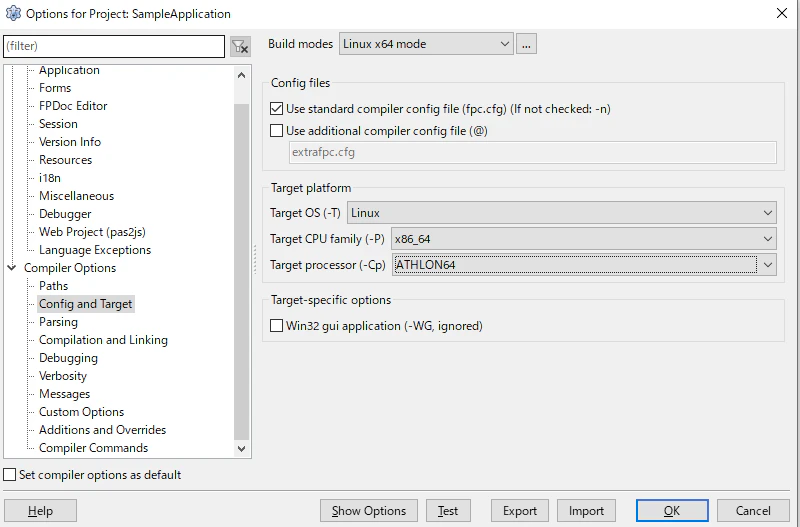Open the Build modes dropdown

coord(426,44)
